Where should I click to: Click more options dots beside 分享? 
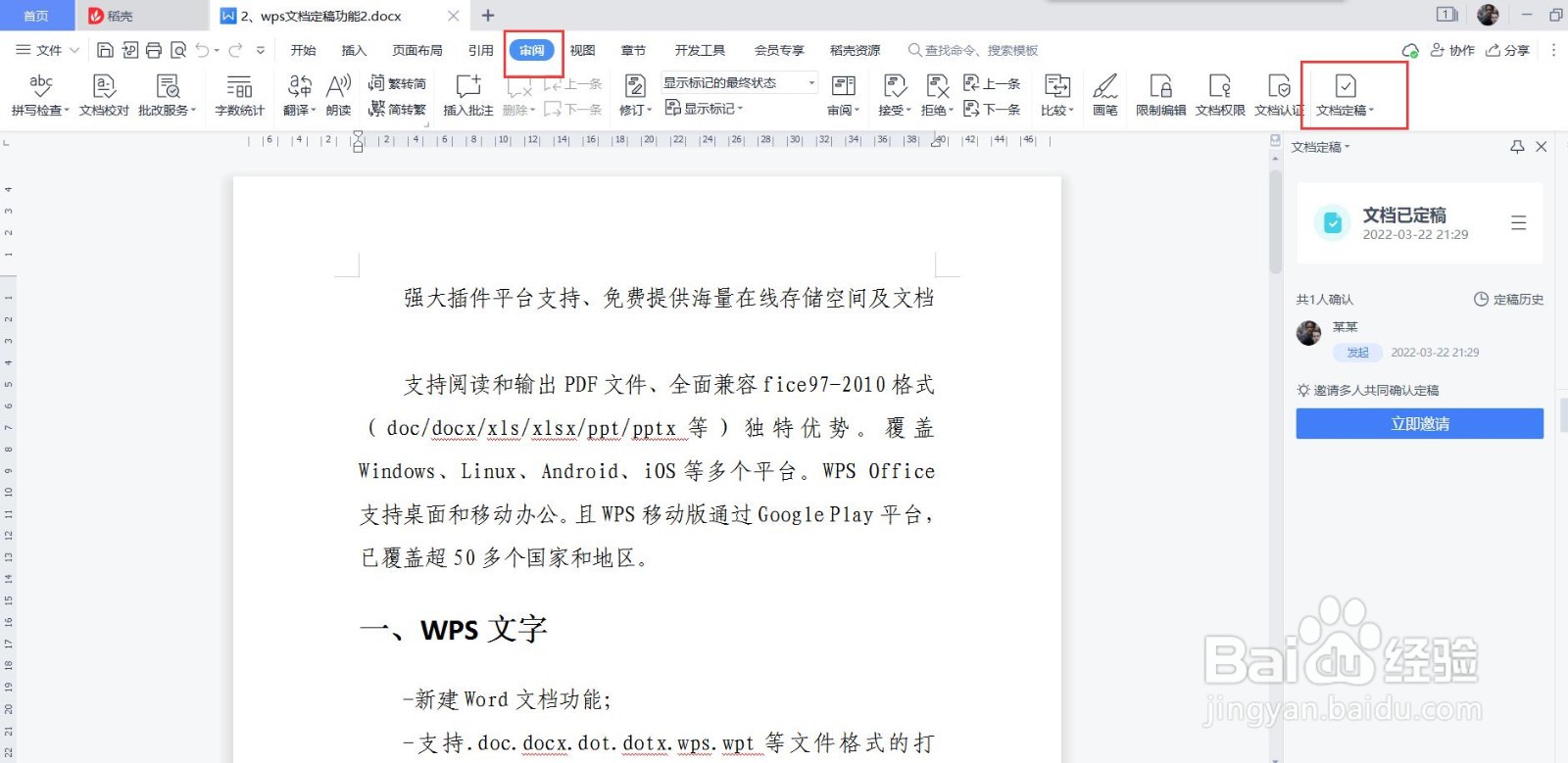pyautogui.click(x=1553, y=50)
